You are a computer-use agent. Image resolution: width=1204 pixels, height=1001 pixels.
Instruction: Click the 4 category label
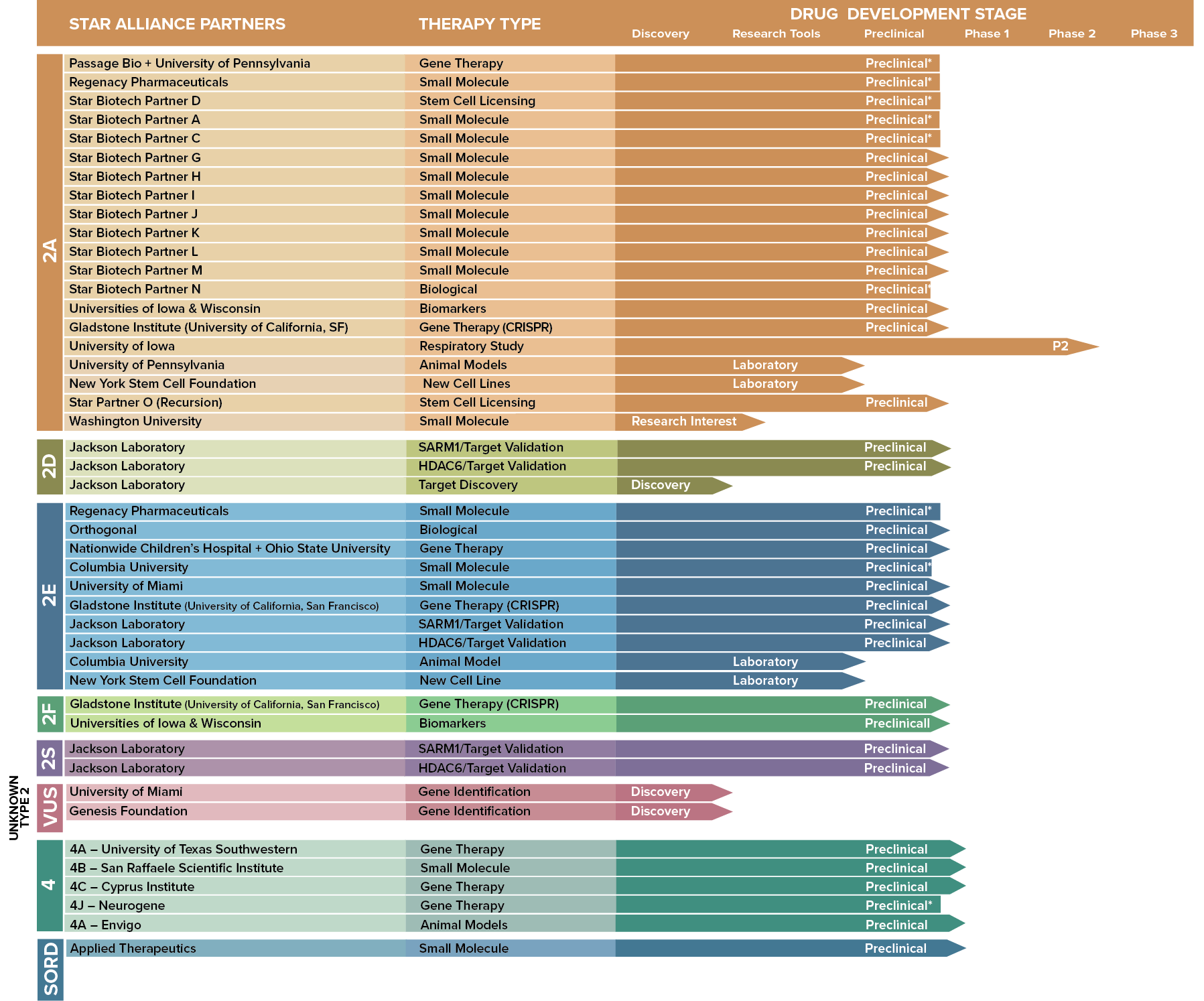pos(50,886)
